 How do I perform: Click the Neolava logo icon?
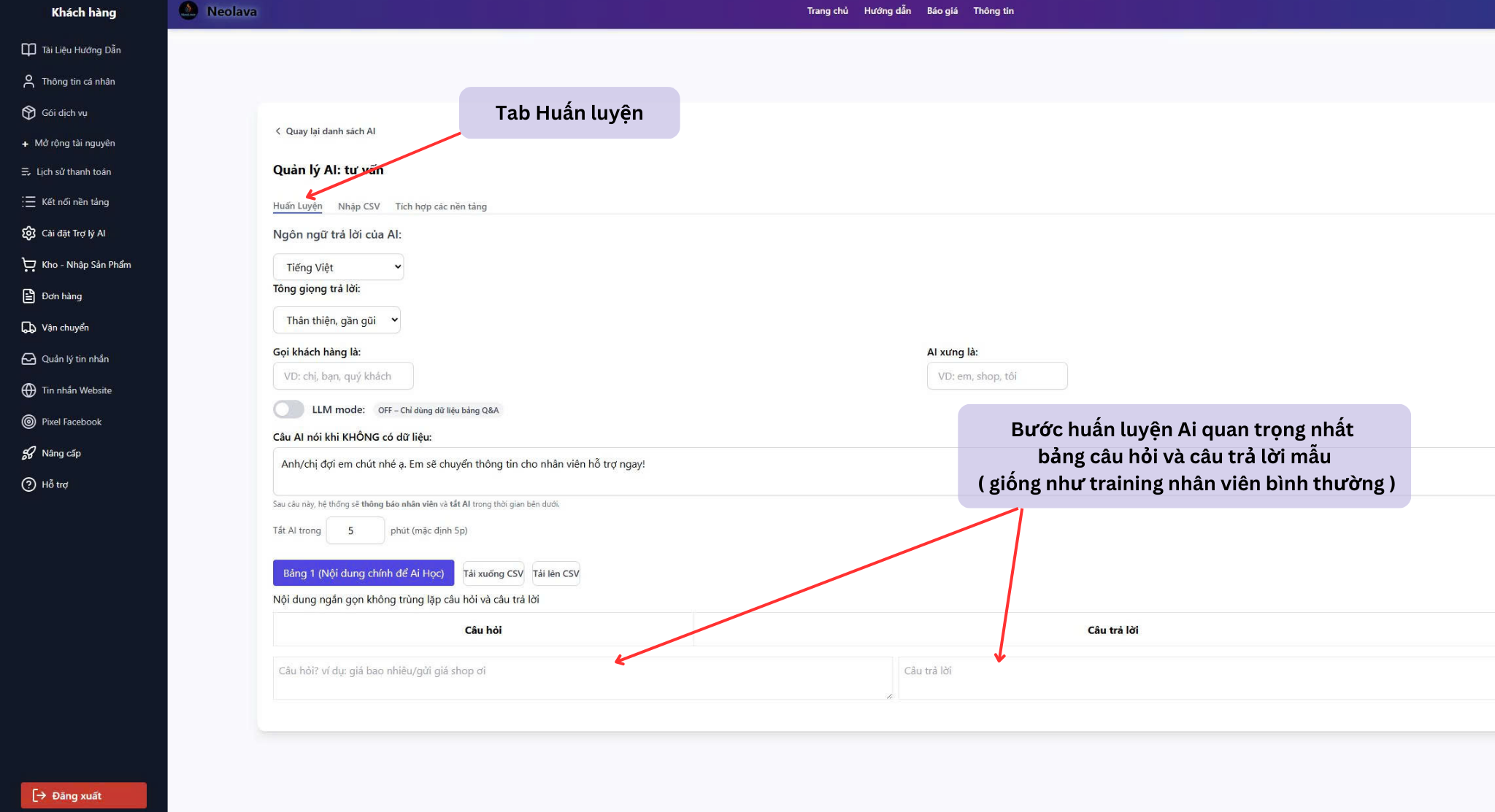[188, 11]
